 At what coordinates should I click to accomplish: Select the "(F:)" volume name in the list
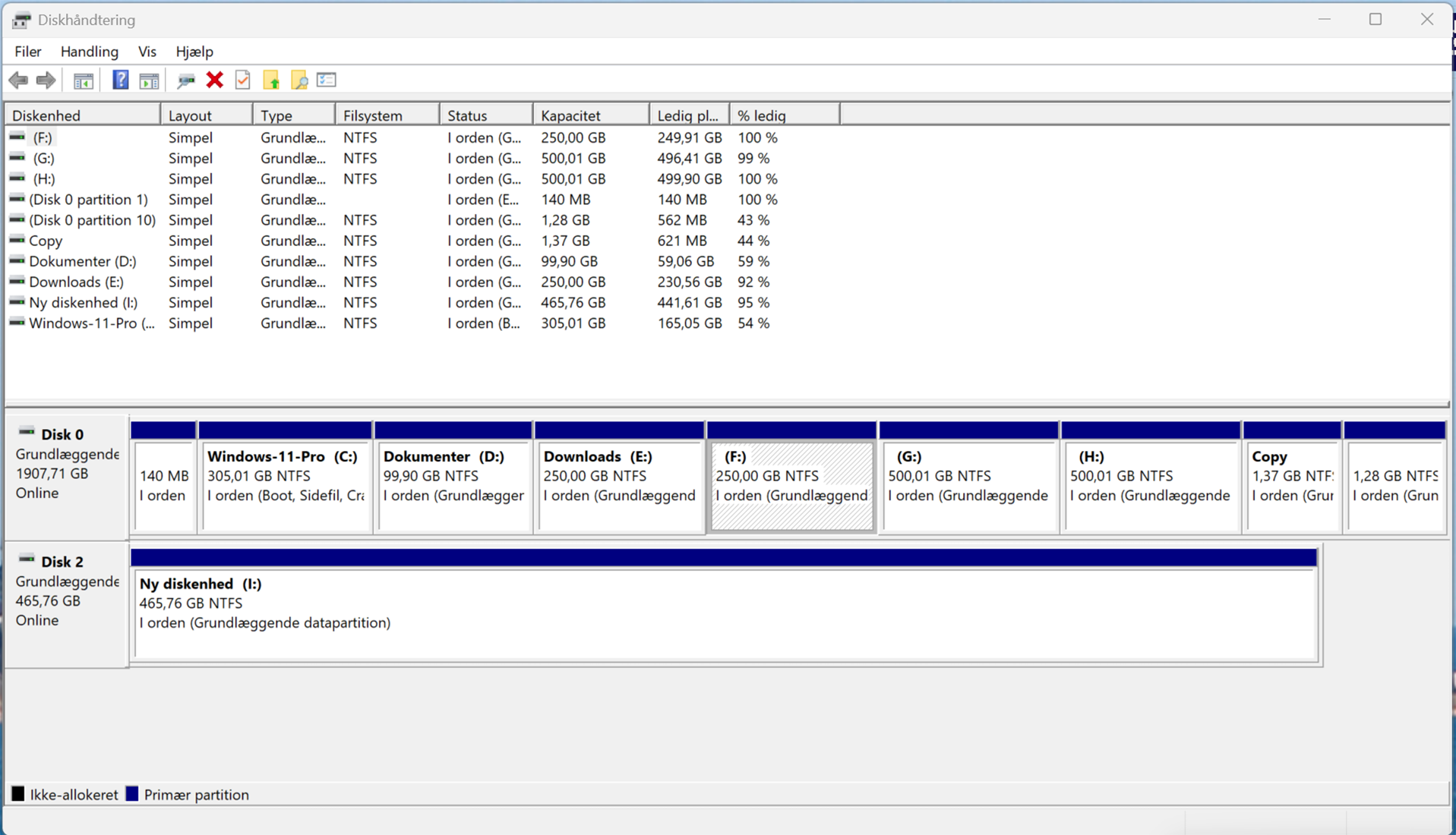pyautogui.click(x=43, y=137)
